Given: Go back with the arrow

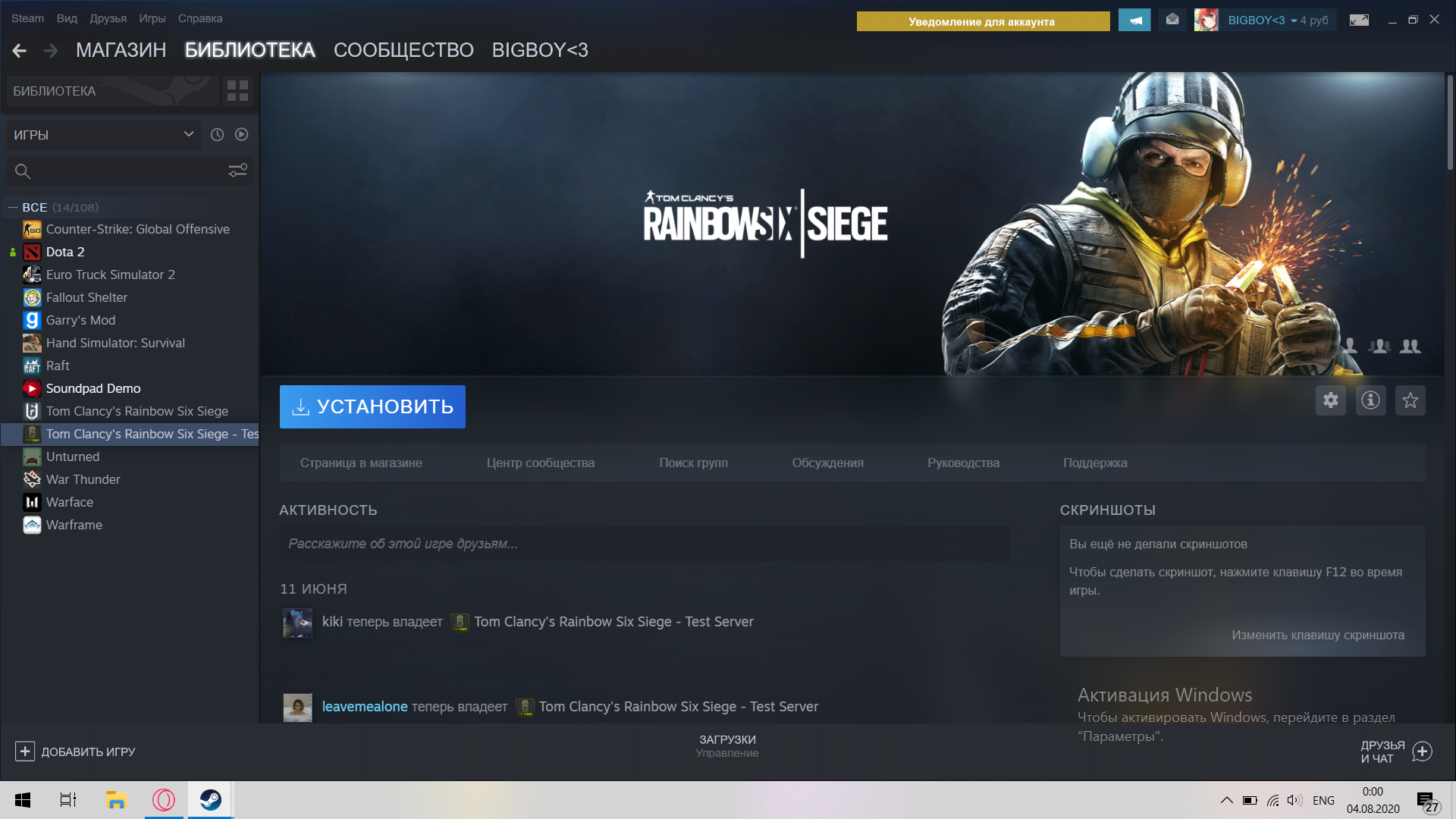Looking at the screenshot, I should point(20,51).
